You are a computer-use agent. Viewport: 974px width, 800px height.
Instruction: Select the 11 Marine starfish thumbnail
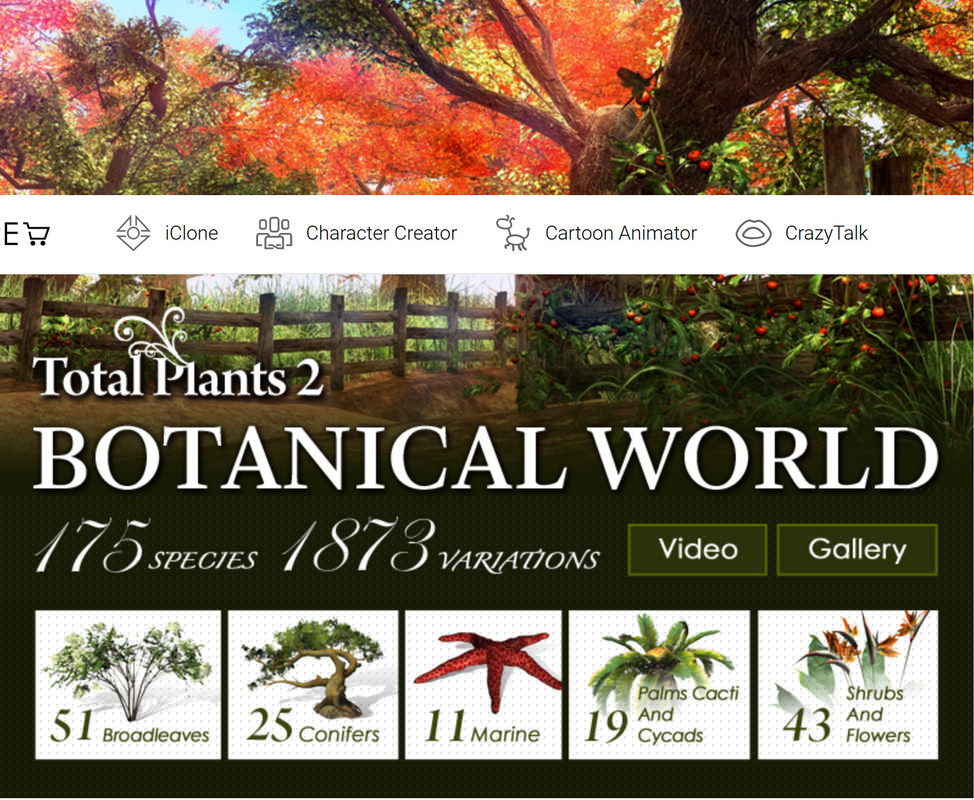(x=483, y=685)
